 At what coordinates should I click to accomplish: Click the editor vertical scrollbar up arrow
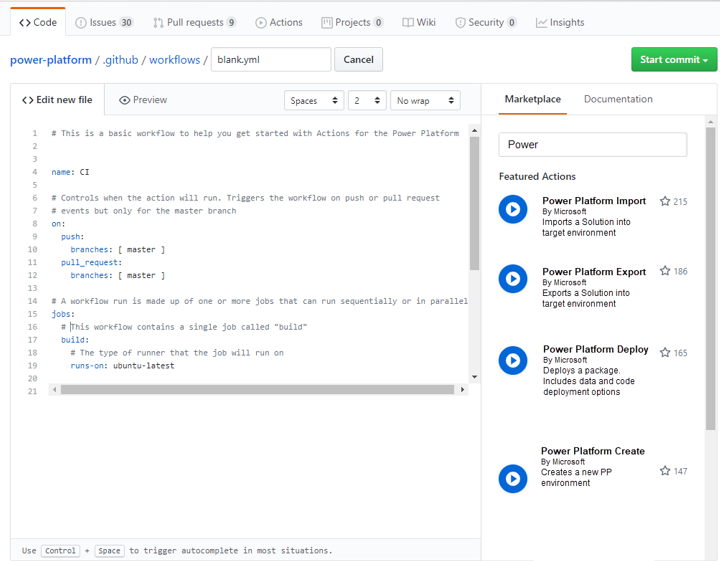click(474, 131)
